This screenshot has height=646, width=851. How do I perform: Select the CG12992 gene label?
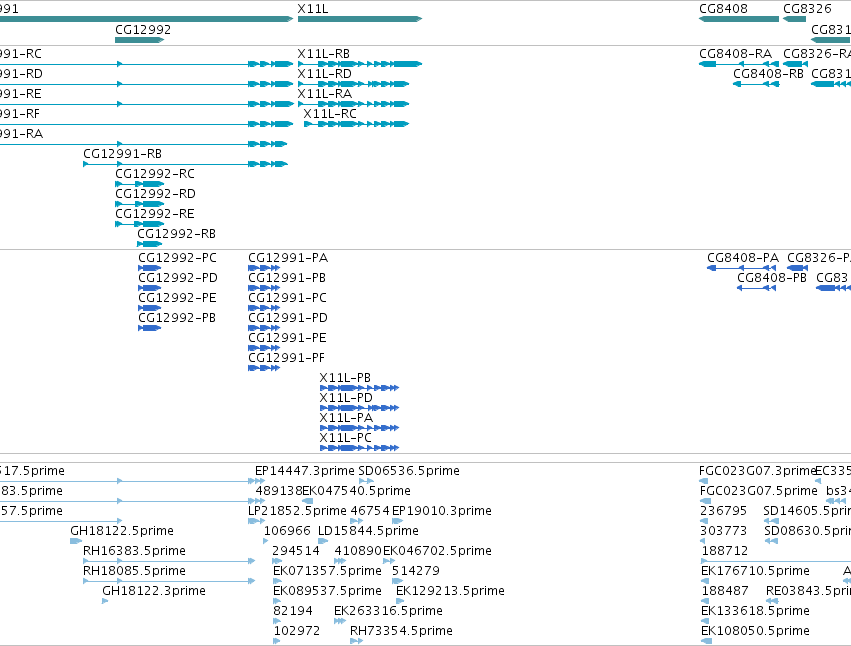coord(143,30)
